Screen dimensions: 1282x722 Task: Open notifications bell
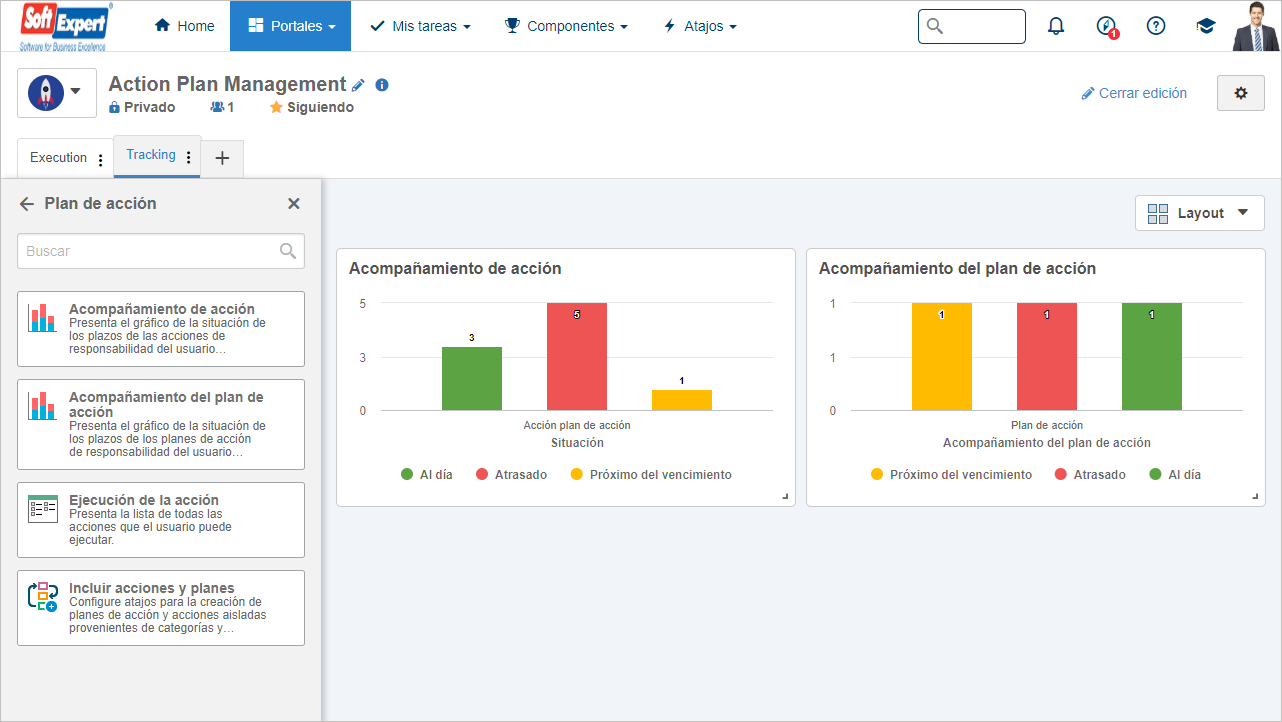click(1056, 26)
